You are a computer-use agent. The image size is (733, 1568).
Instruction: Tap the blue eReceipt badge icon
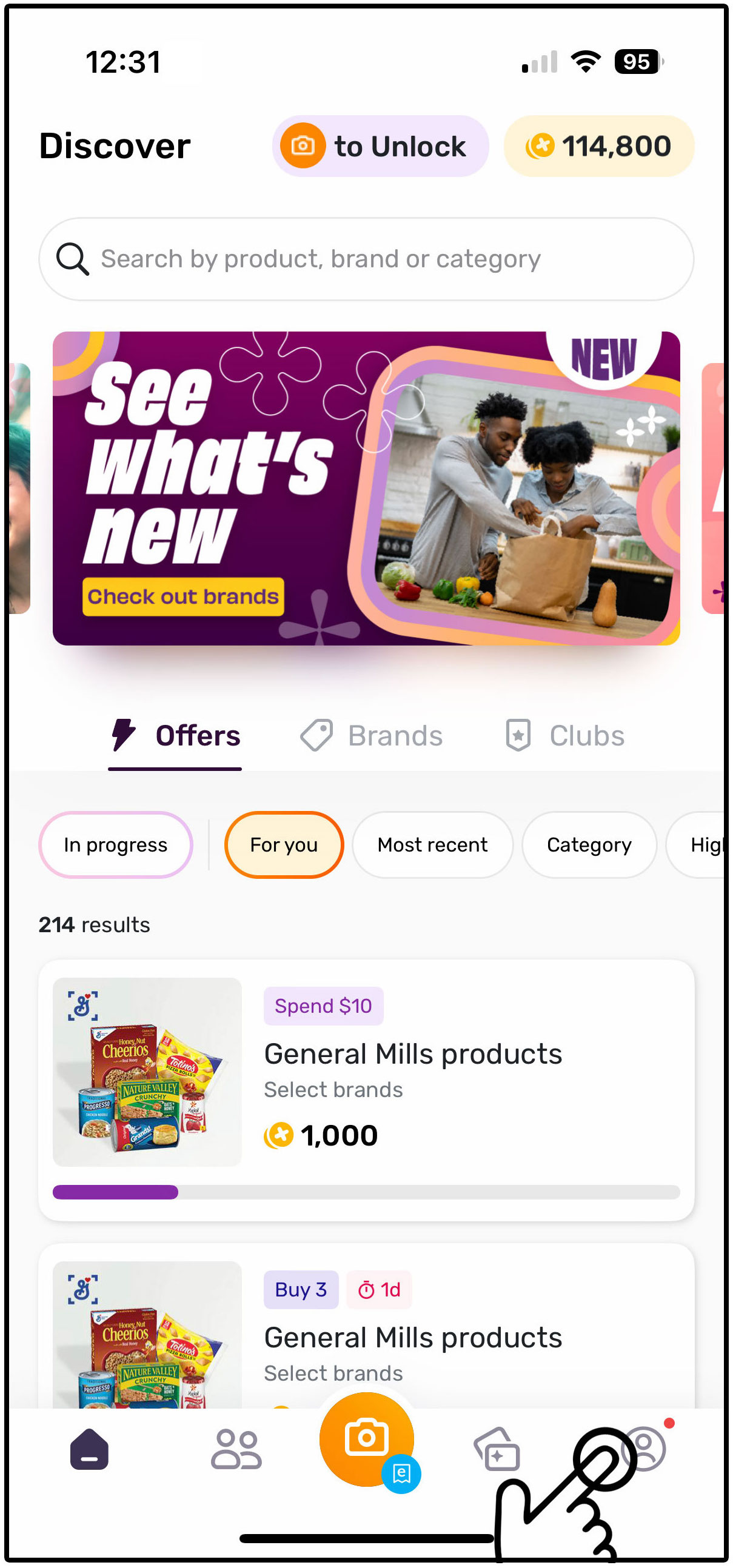tap(401, 1473)
